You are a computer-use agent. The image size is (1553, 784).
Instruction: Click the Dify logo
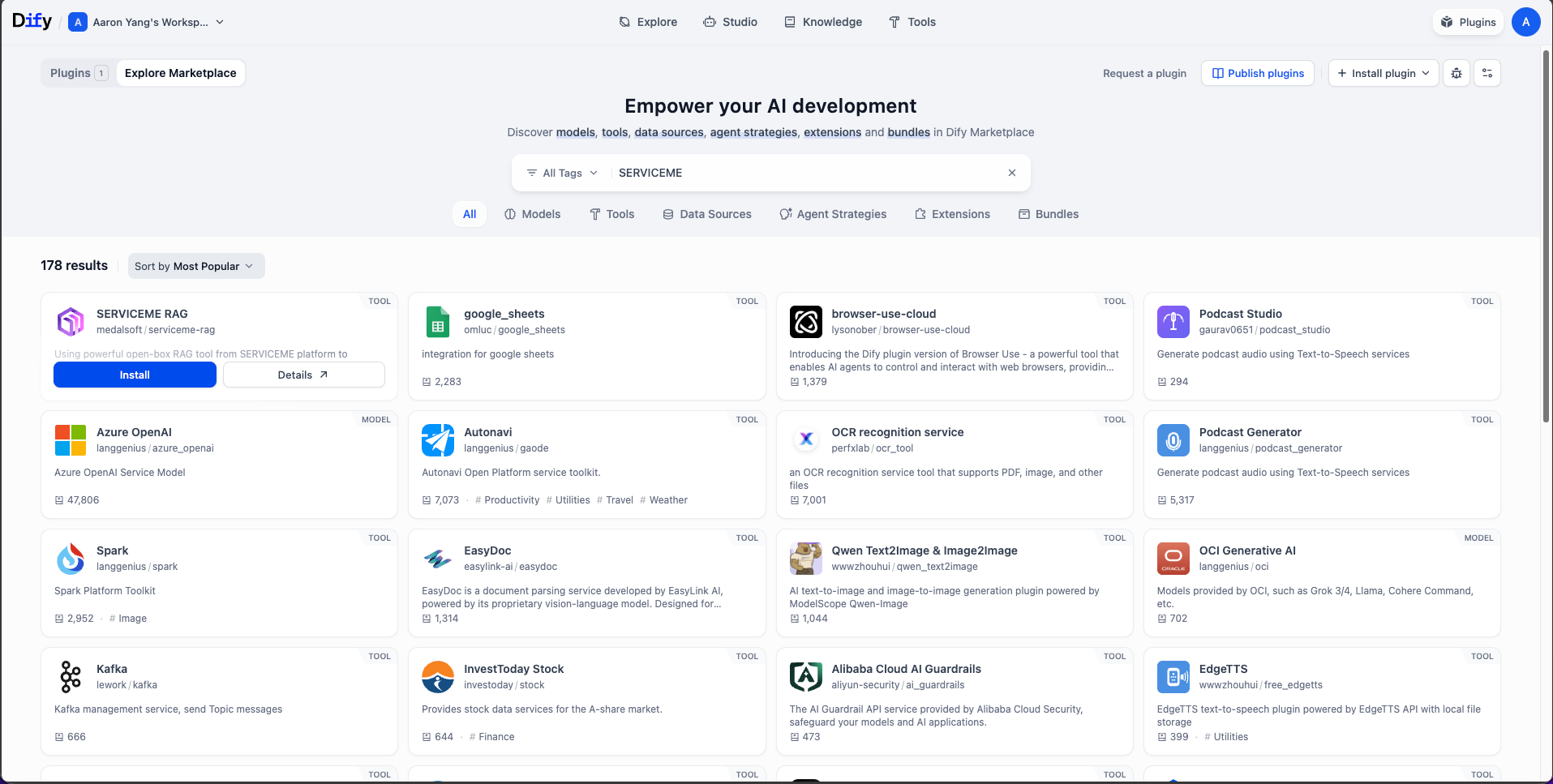(x=32, y=22)
